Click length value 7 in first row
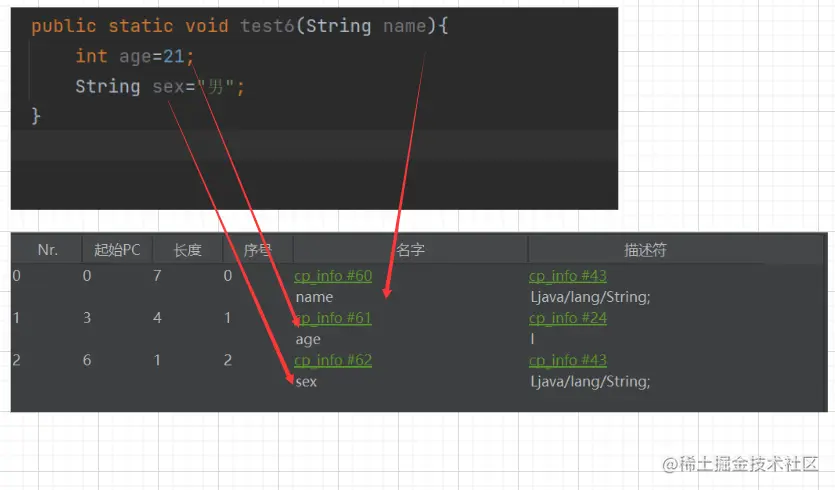Viewport: 835px width, 490px height. (157, 276)
